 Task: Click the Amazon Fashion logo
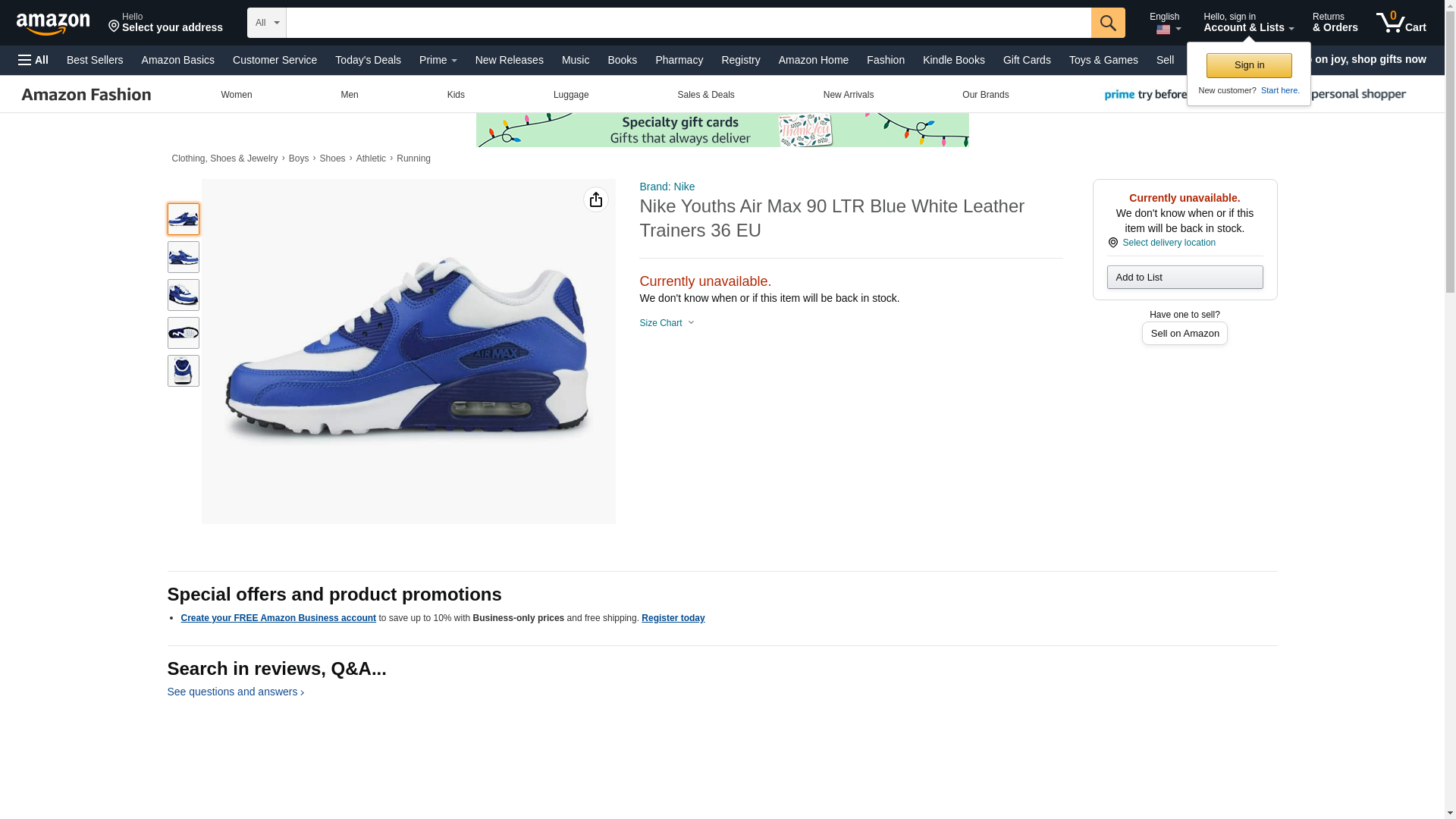86,95
